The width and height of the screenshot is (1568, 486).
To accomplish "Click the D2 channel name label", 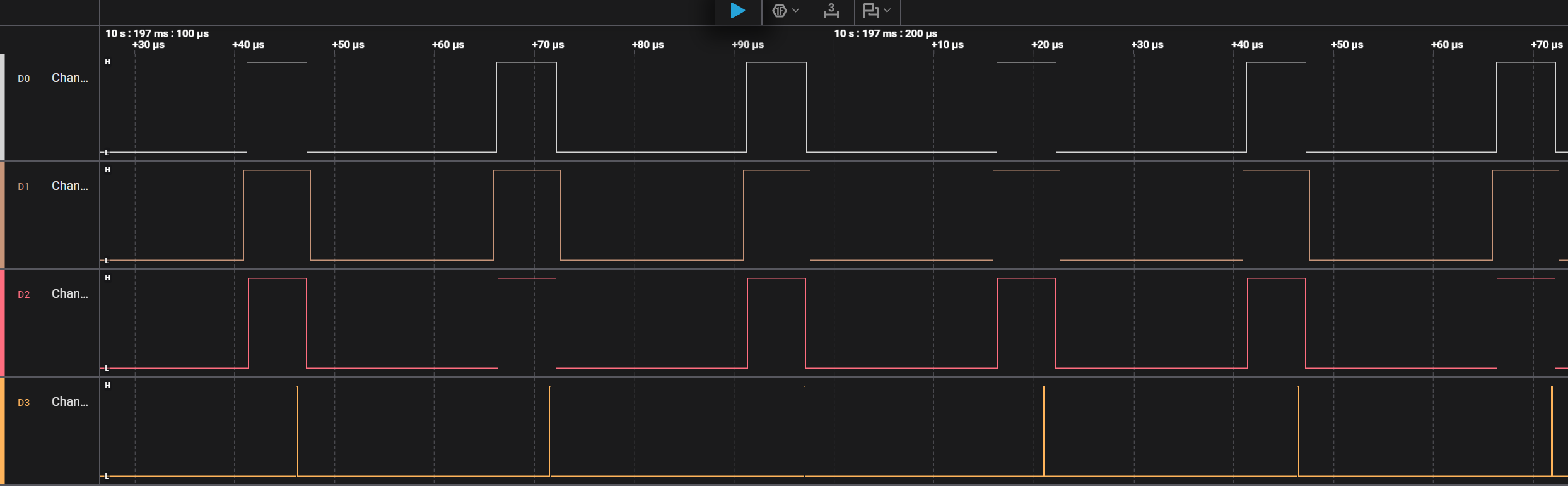I will point(69,294).
